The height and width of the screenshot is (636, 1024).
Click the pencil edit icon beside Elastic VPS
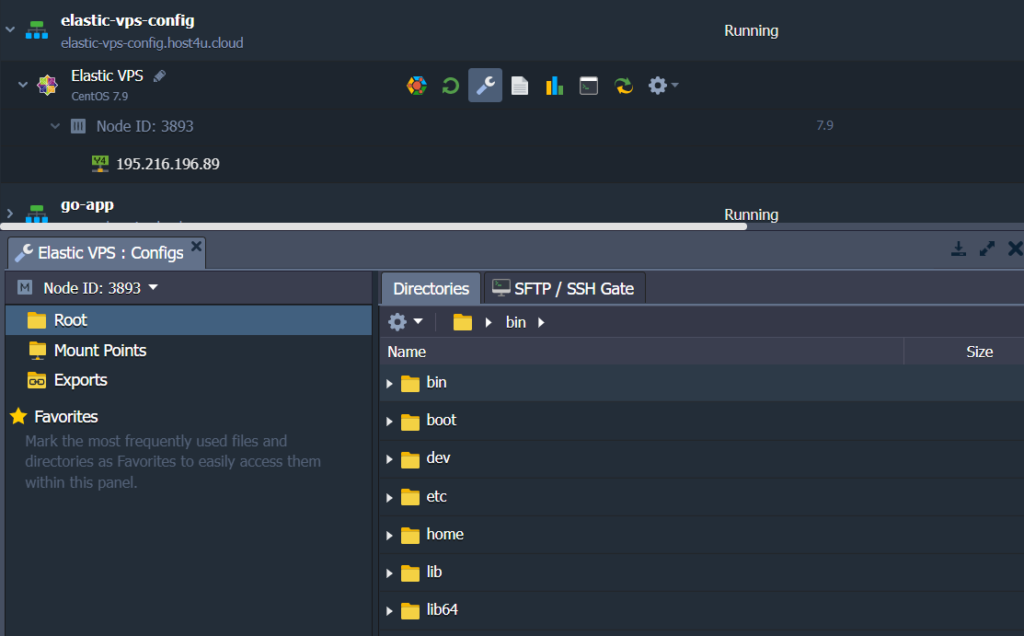159,76
